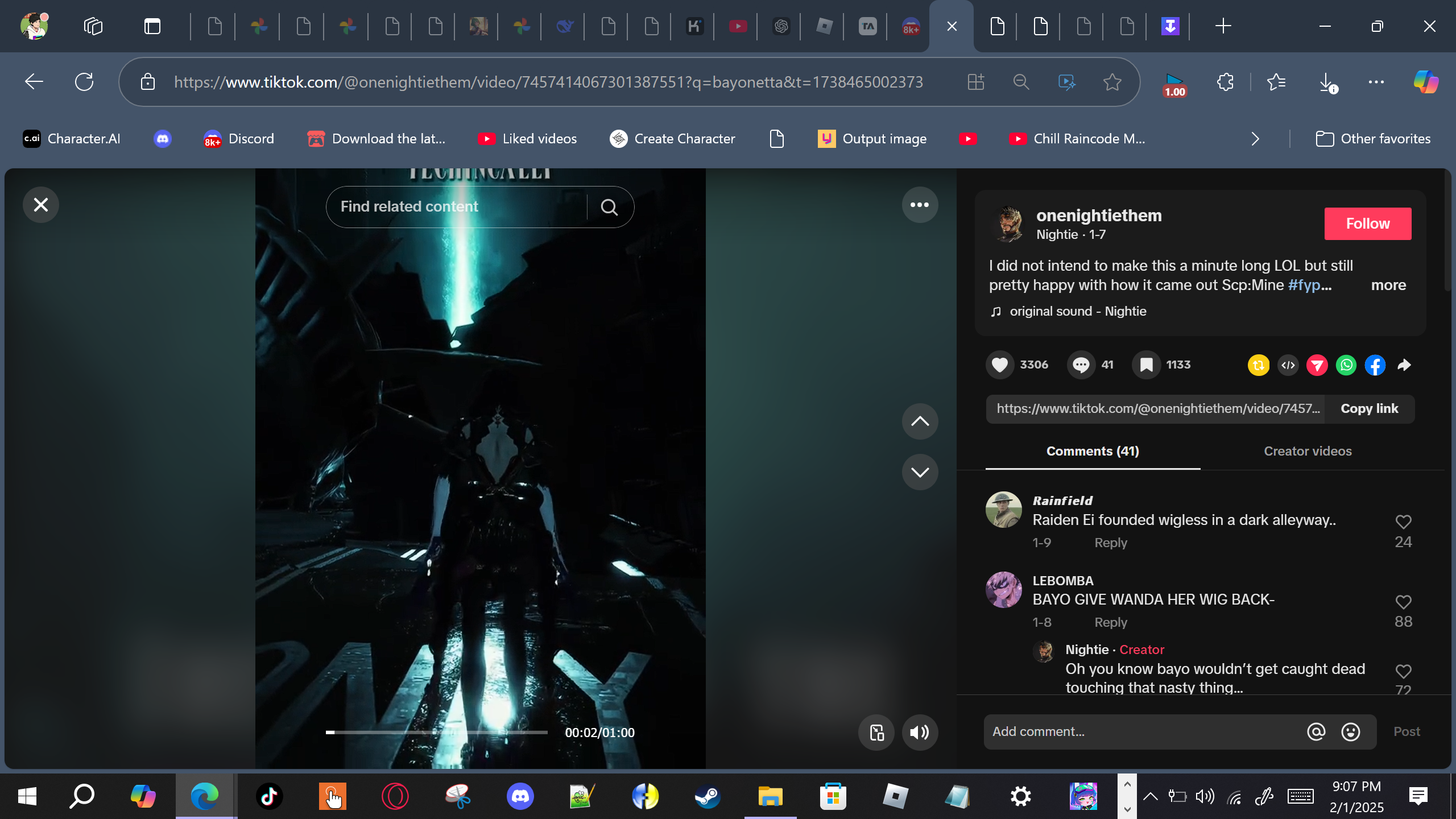Viewport: 1456px width, 819px height.
Task: Bookmark the video using favorites icon
Action: 1146,365
